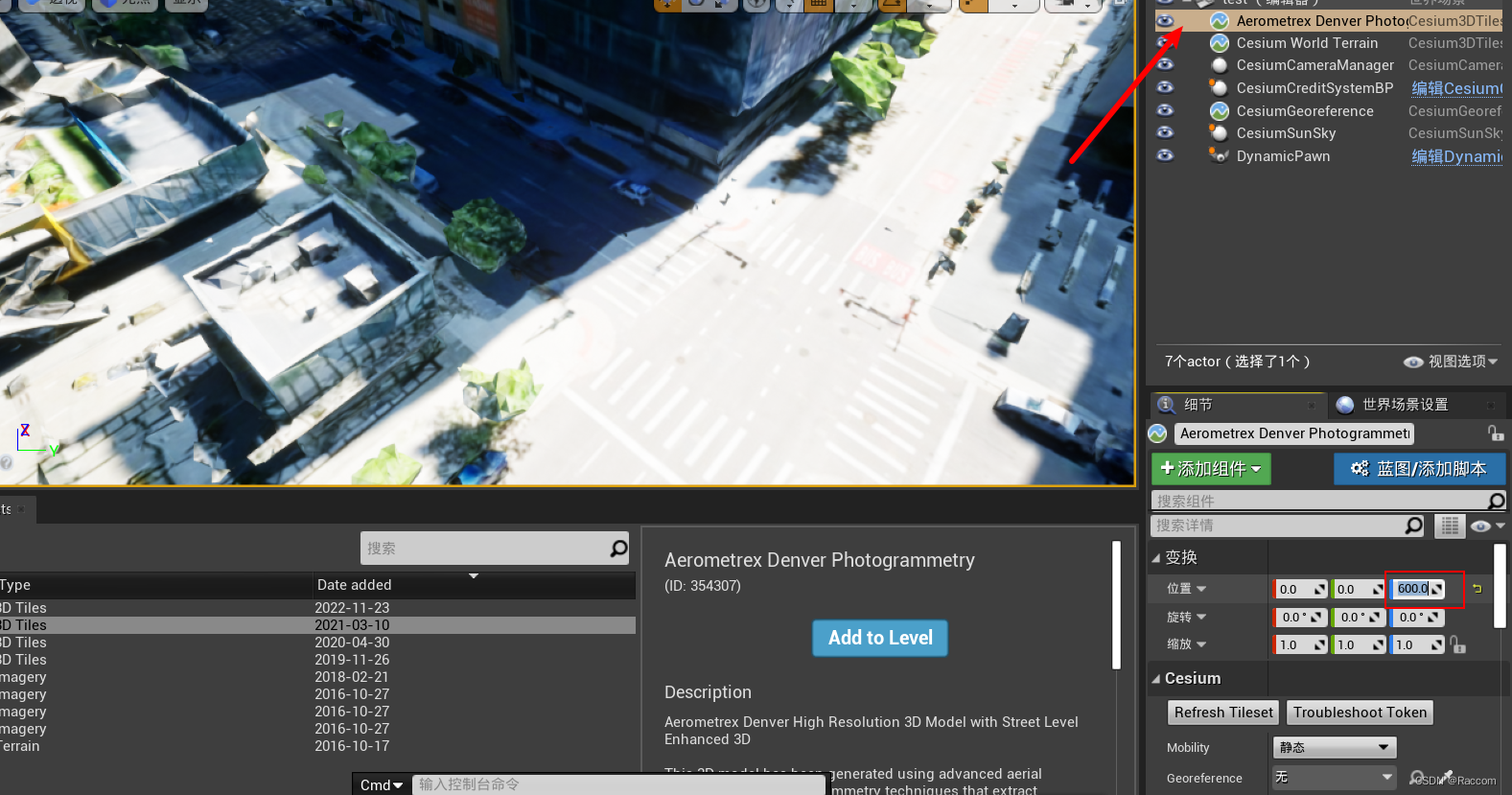
Task: Click the magnifier icon in assets search
Action: 619,549
